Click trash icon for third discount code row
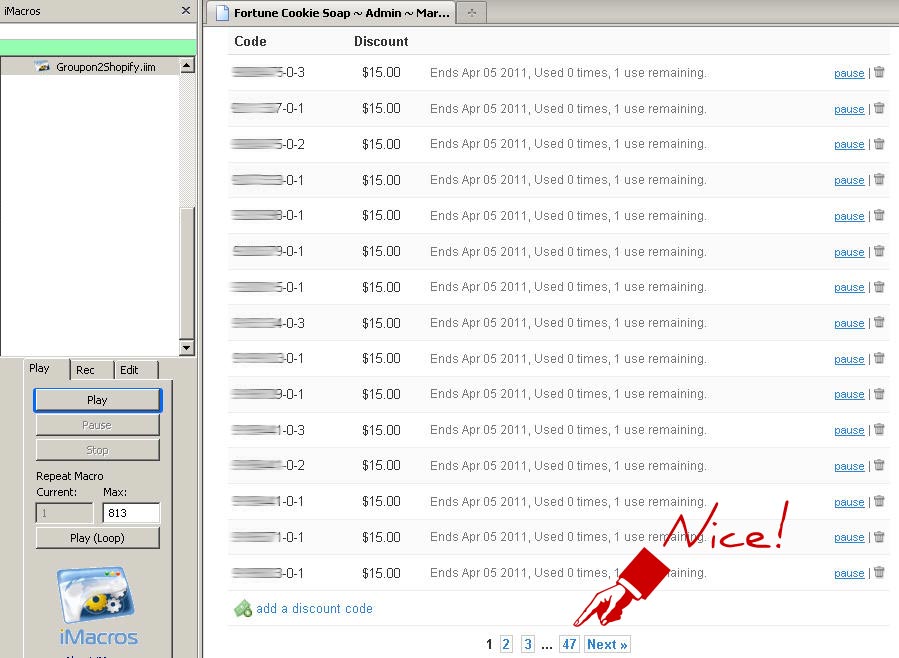The width and height of the screenshot is (899, 658). (879, 144)
